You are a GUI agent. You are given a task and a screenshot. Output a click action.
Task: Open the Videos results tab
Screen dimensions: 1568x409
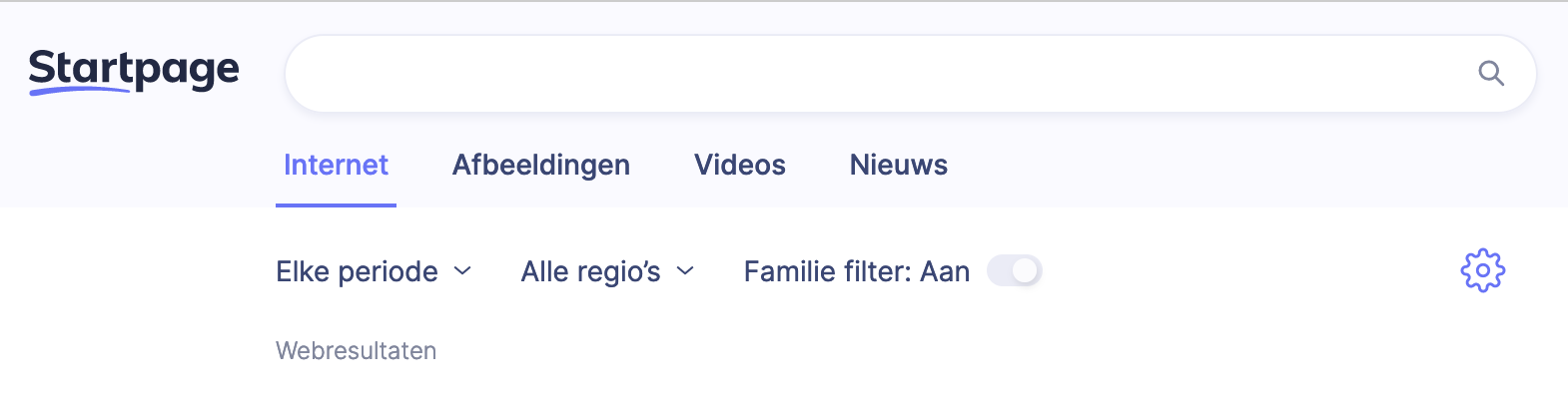(x=740, y=165)
